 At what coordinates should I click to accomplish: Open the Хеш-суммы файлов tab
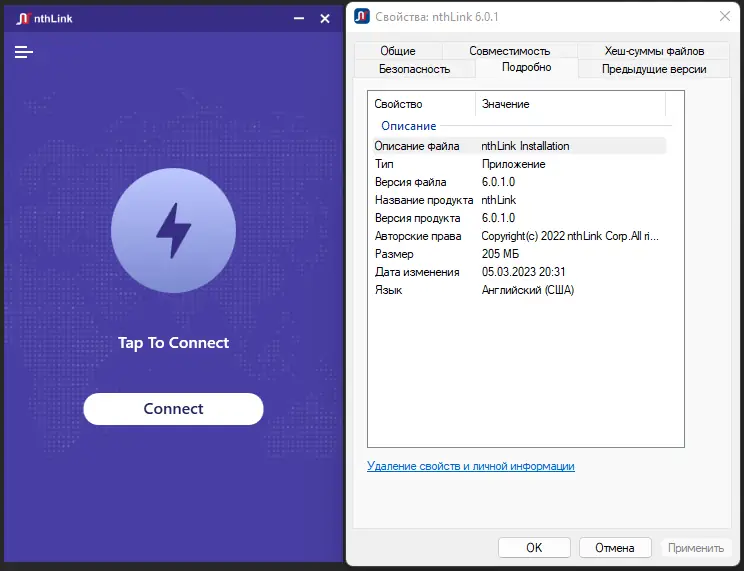[654, 51]
